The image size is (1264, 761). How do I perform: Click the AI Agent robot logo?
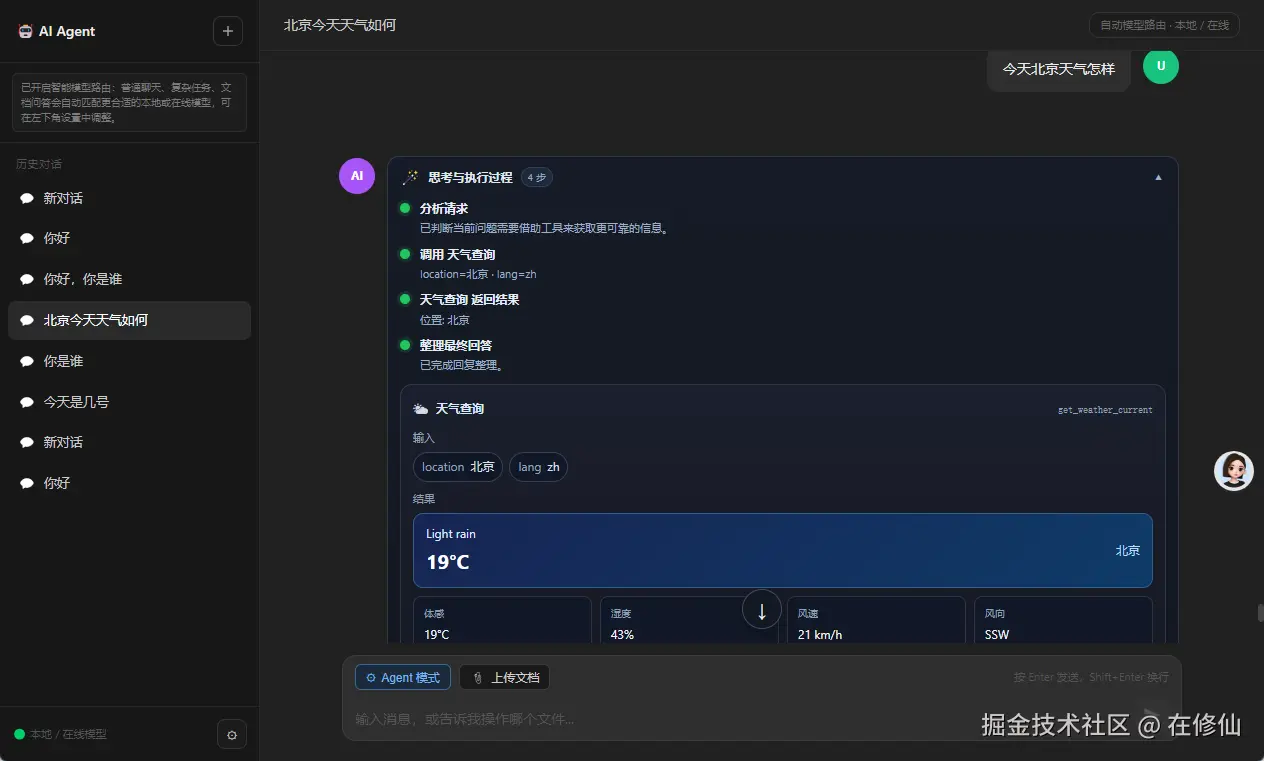(x=25, y=31)
